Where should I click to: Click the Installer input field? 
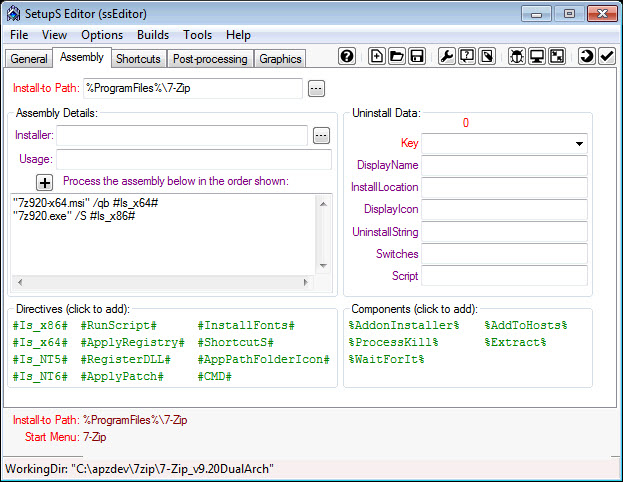click(x=182, y=136)
